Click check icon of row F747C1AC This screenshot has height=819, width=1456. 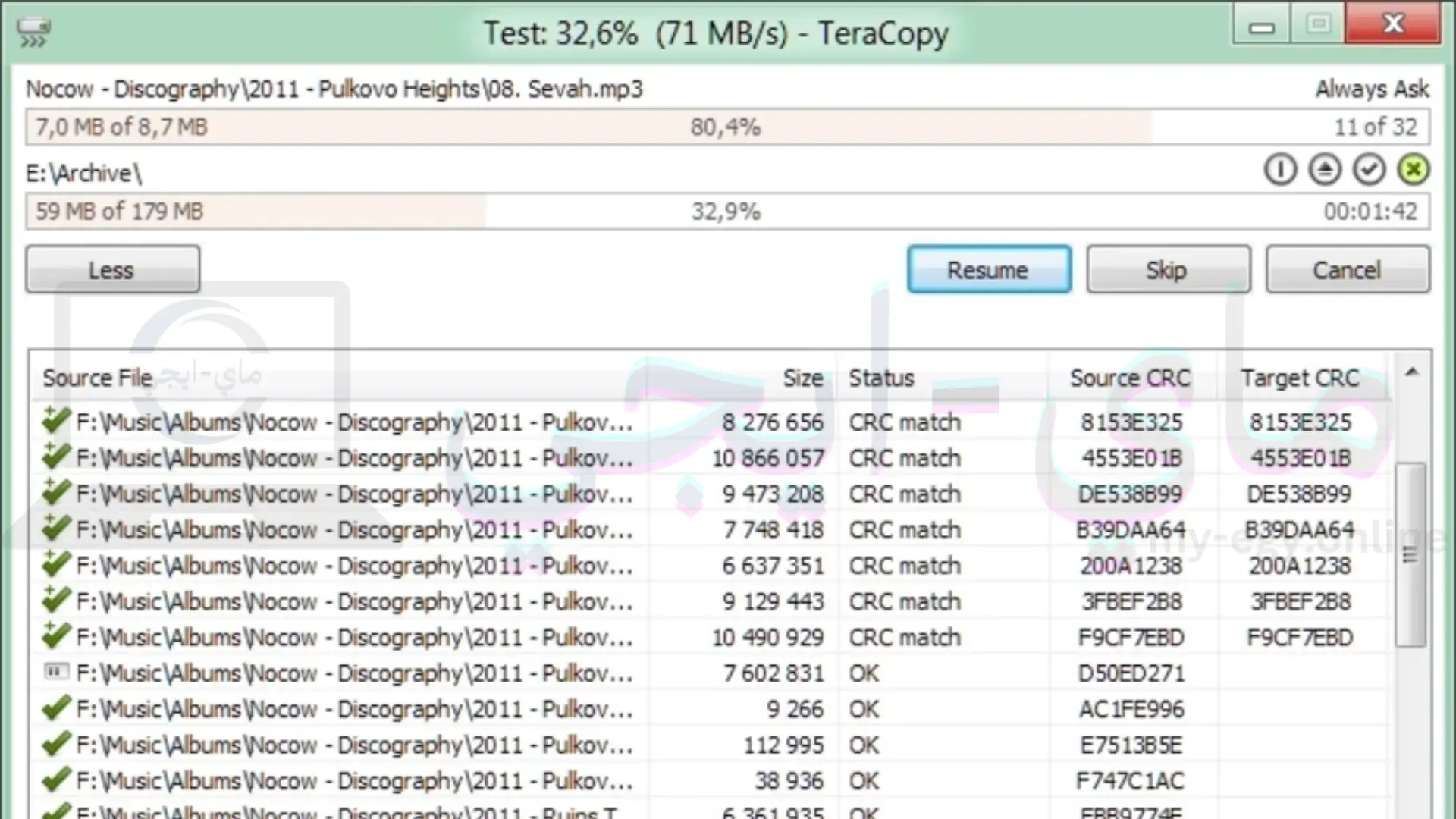click(x=56, y=780)
